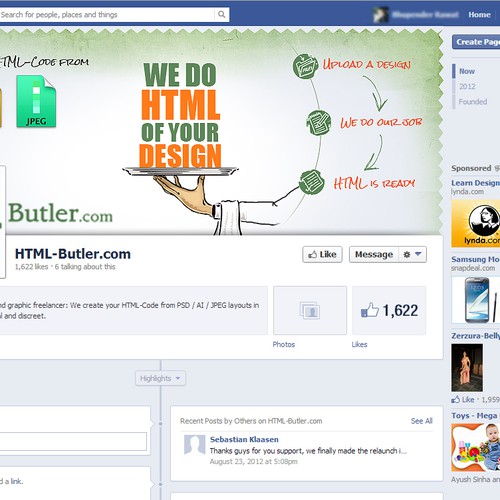The image size is (500, 500).
Task: Click Sebastian Klaasen's avatar picture
Action: 194,444
